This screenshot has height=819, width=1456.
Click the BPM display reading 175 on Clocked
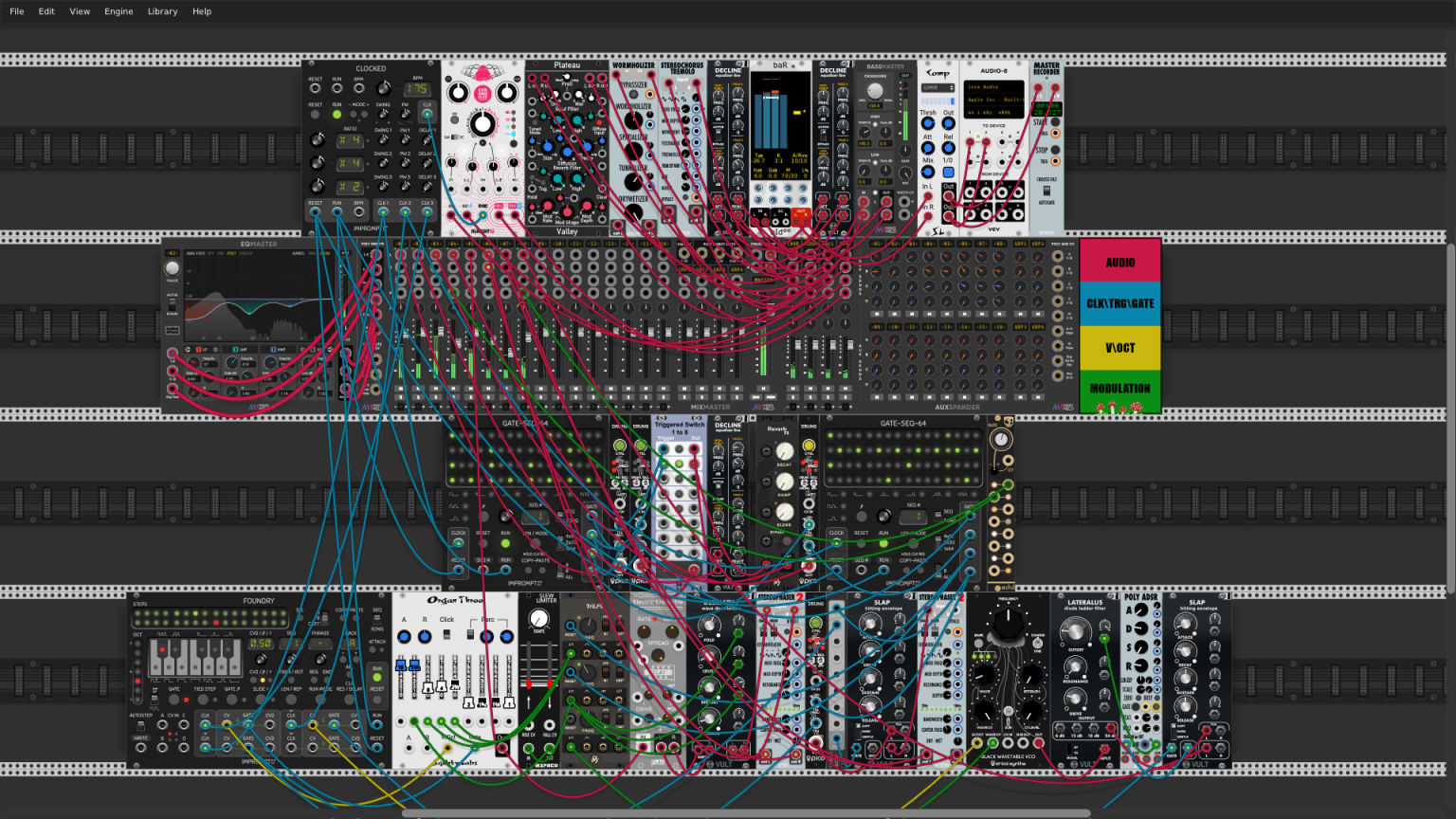[x=417, y=89]
